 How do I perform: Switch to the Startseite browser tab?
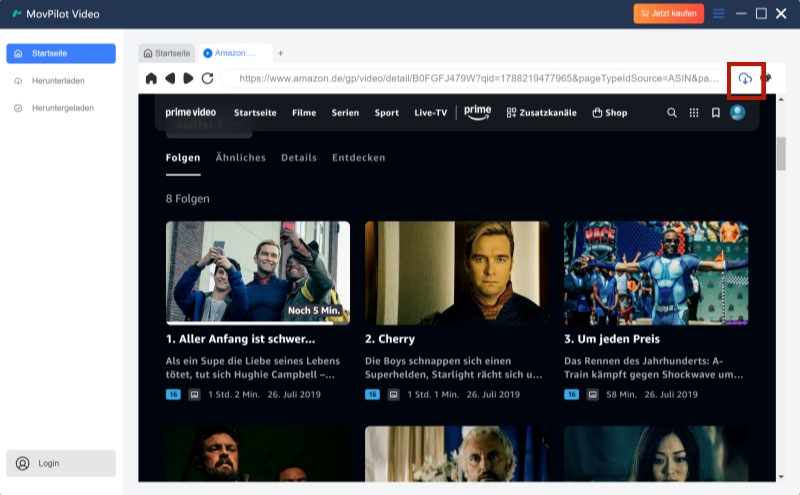[167, 53]
